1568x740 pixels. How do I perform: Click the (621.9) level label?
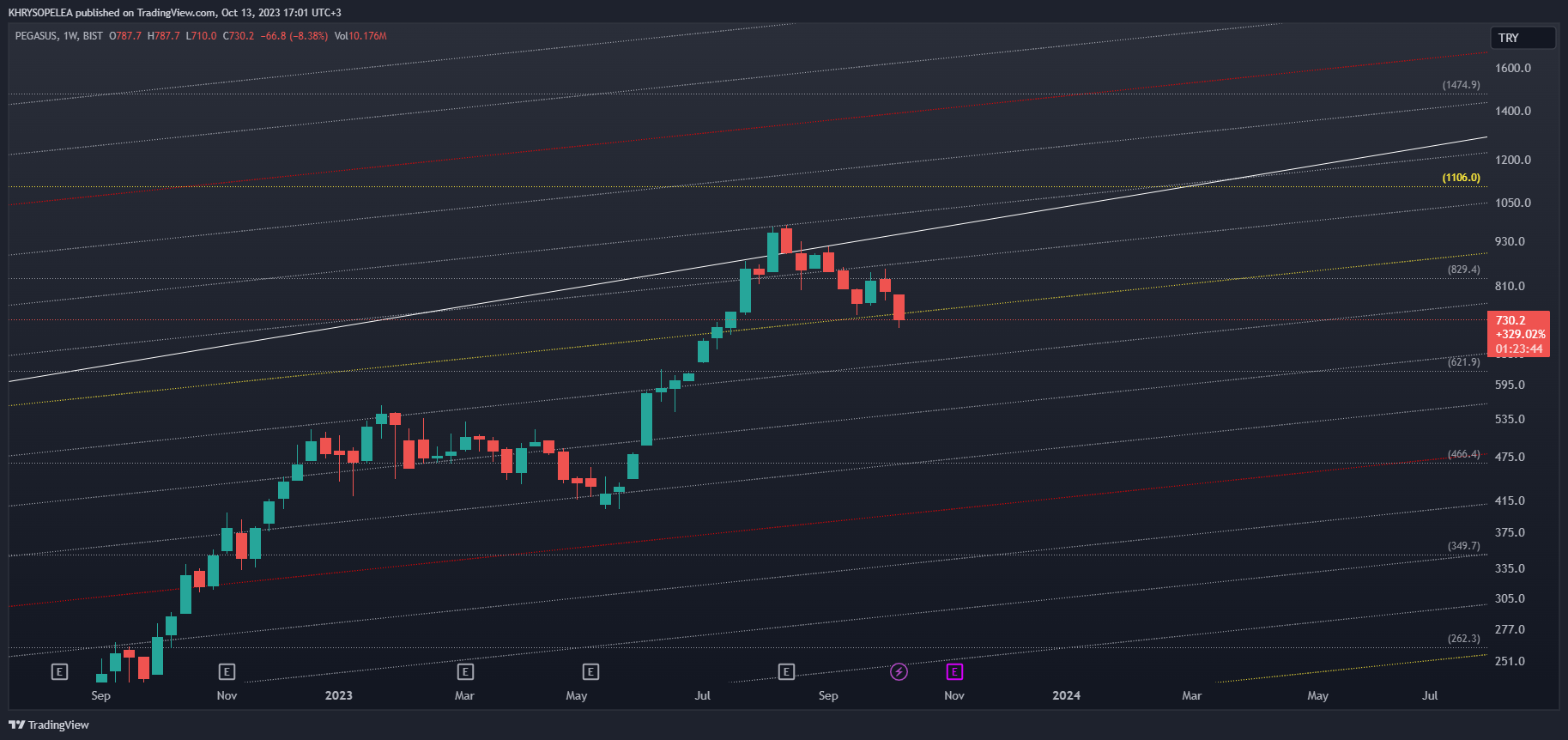pyautogui.click(x=1463, y=362)
